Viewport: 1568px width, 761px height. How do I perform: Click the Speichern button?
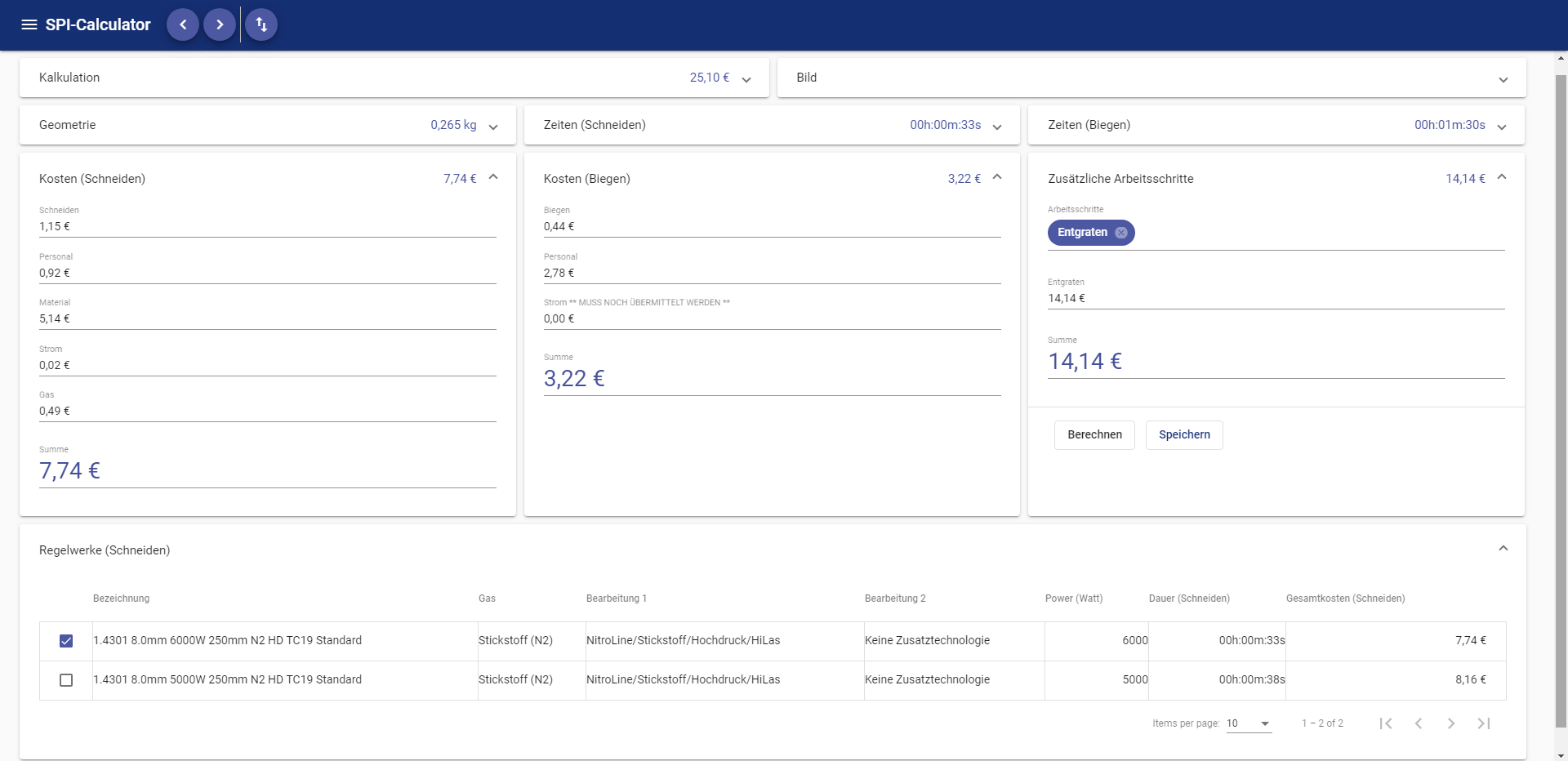1184,435
